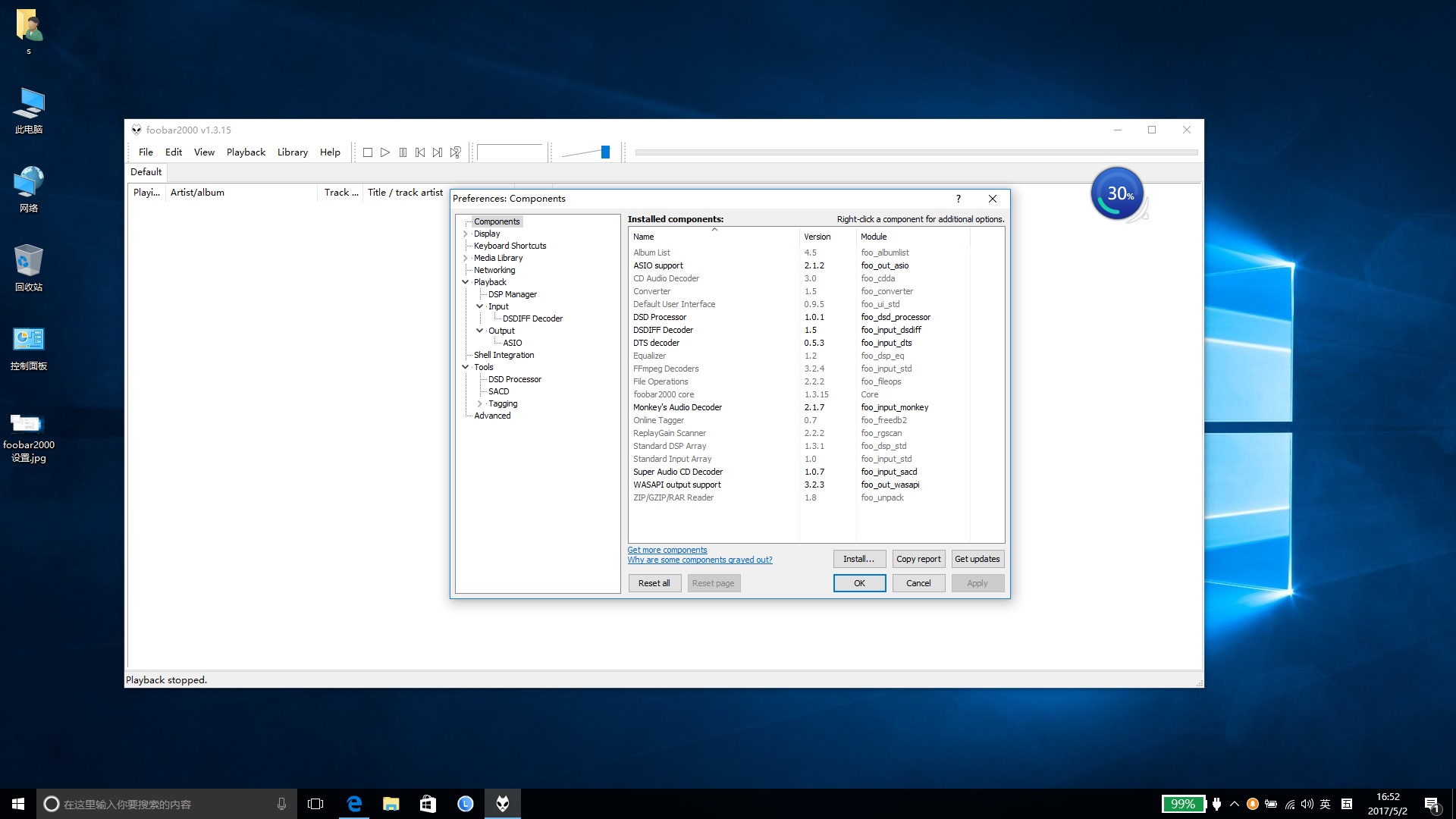Screen dimensions: 1456x819
Task: Expand the Display tree node
Action: tap(465, 234)
